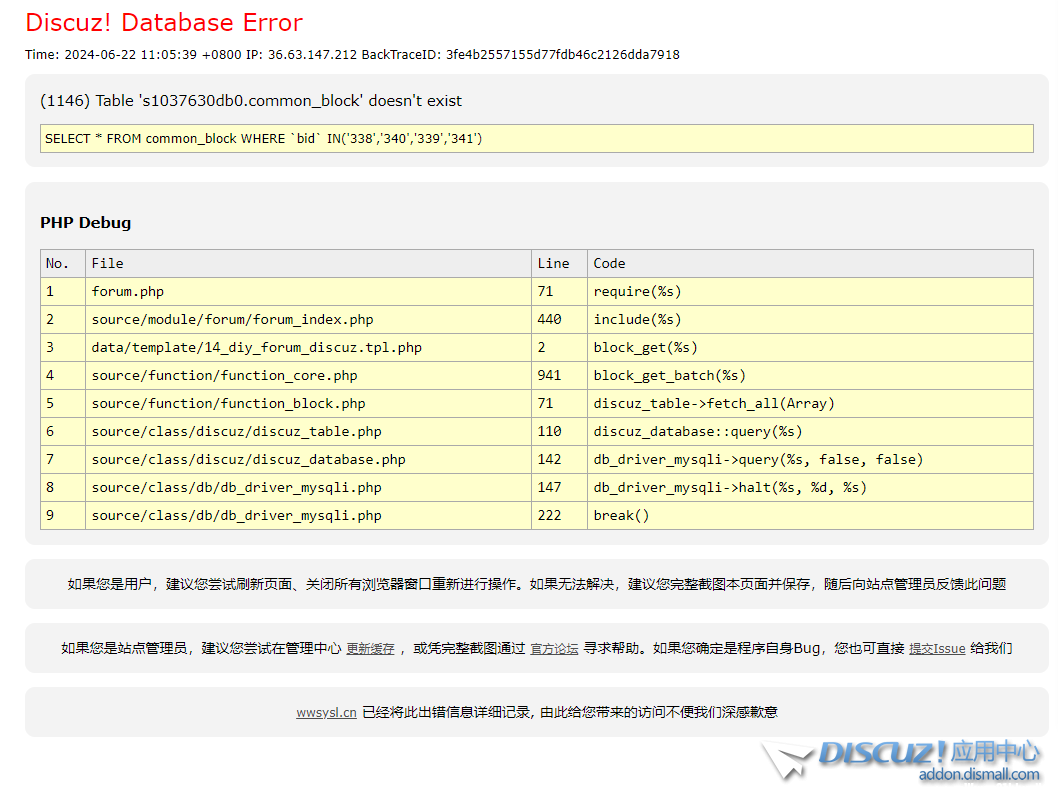
Task: Follow the 提交Issue link
Action: point(937,648)
